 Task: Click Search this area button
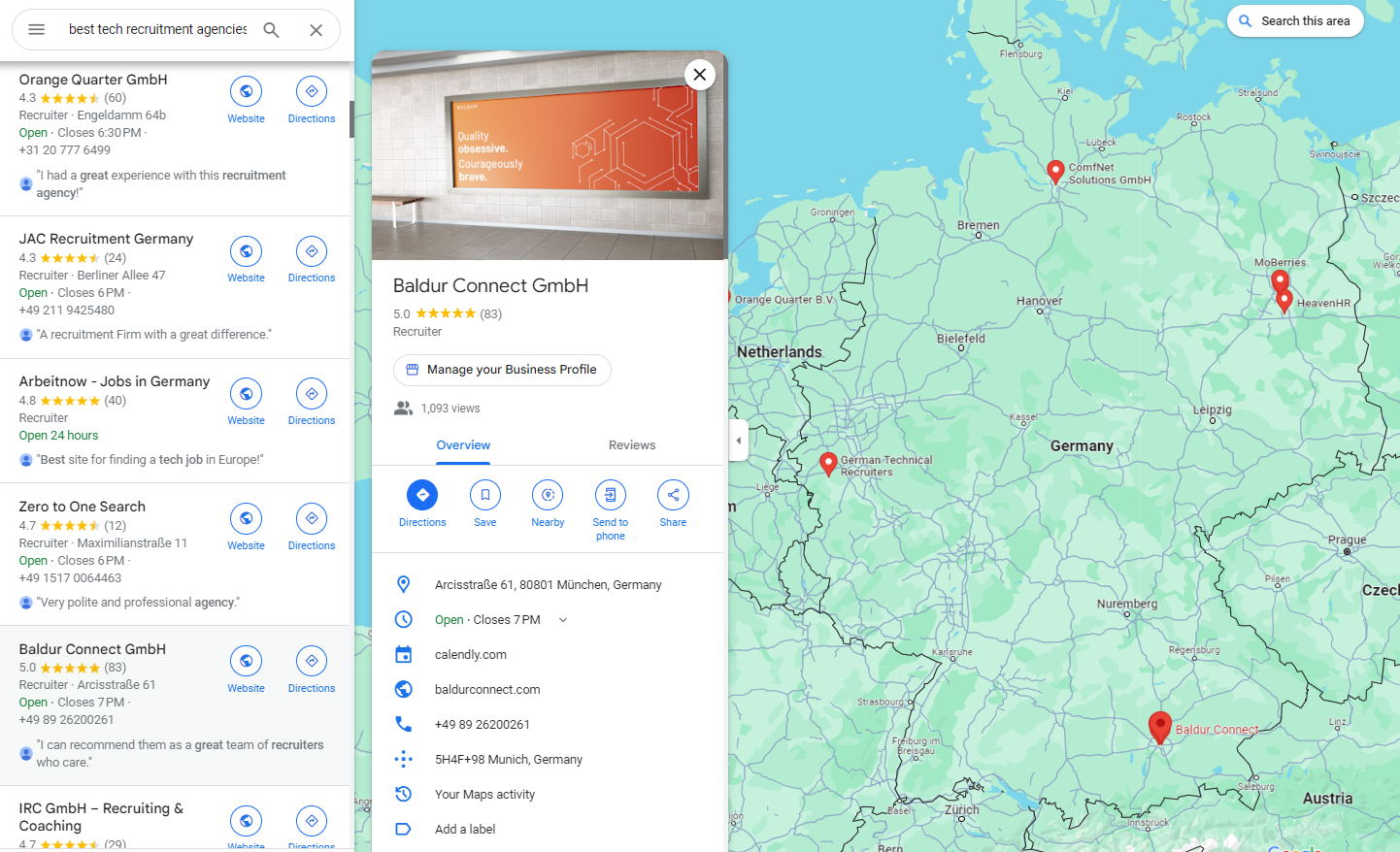coord(1295,21)
